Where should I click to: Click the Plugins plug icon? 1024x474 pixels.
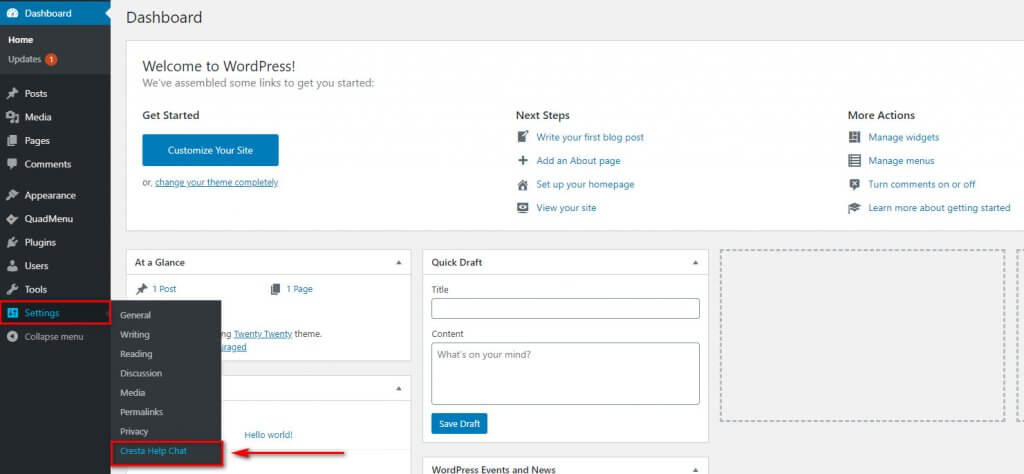click(12, 242)
